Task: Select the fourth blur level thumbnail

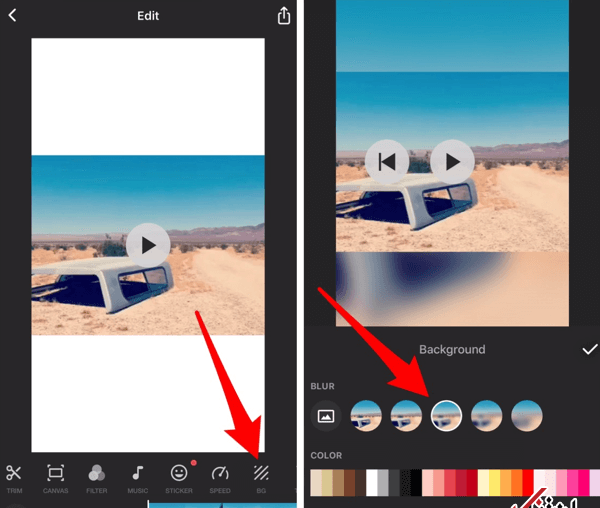Action: point(486,416)
